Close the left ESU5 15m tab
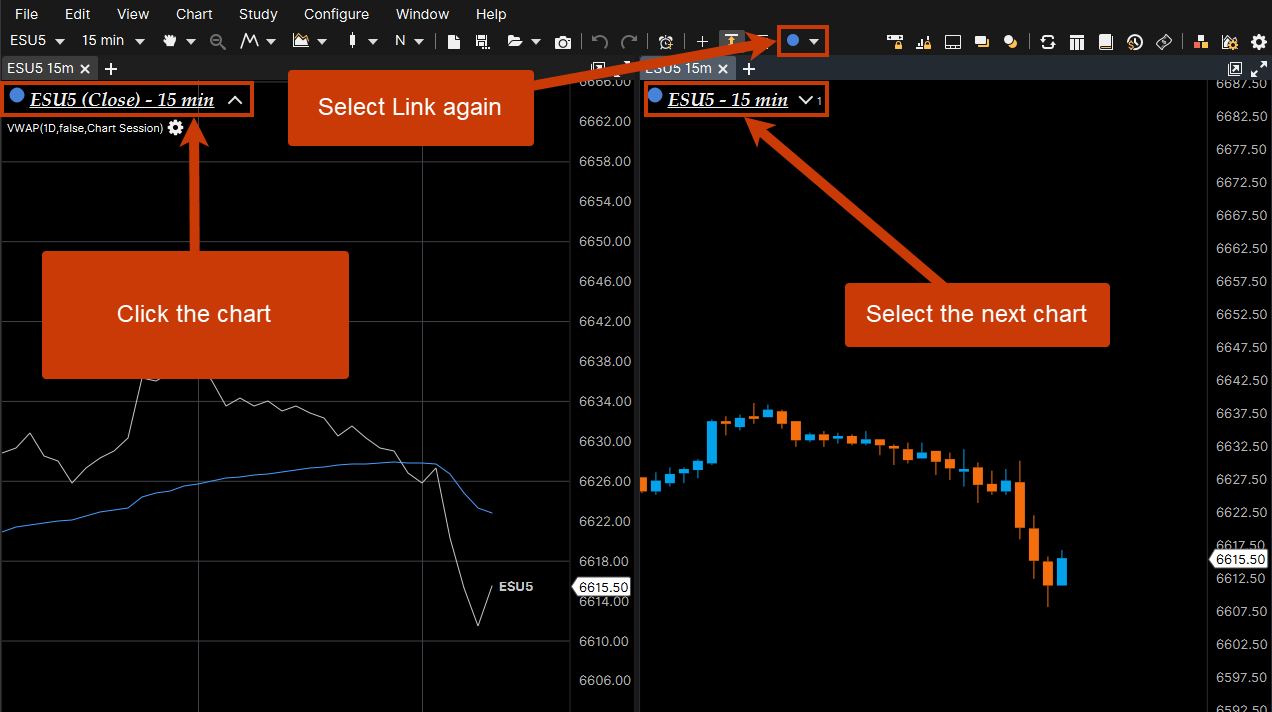The height and width of the screenshot is (712, 1272). 85,69
